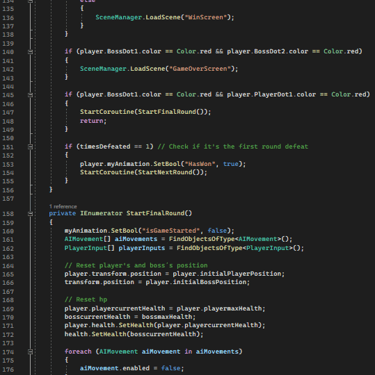Click the IEnumerator return type

click(101, 213)
